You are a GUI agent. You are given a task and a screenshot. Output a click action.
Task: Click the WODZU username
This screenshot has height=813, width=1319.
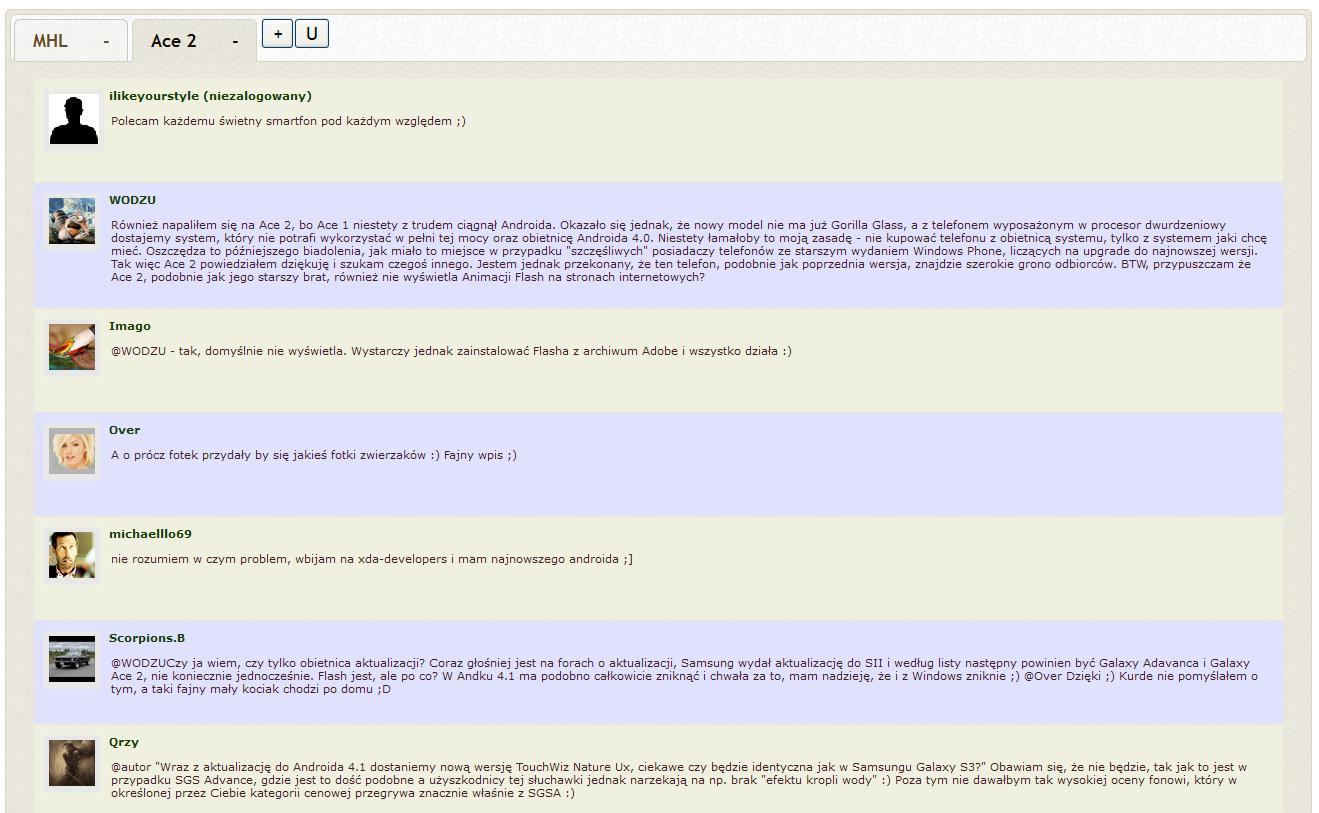132,200
